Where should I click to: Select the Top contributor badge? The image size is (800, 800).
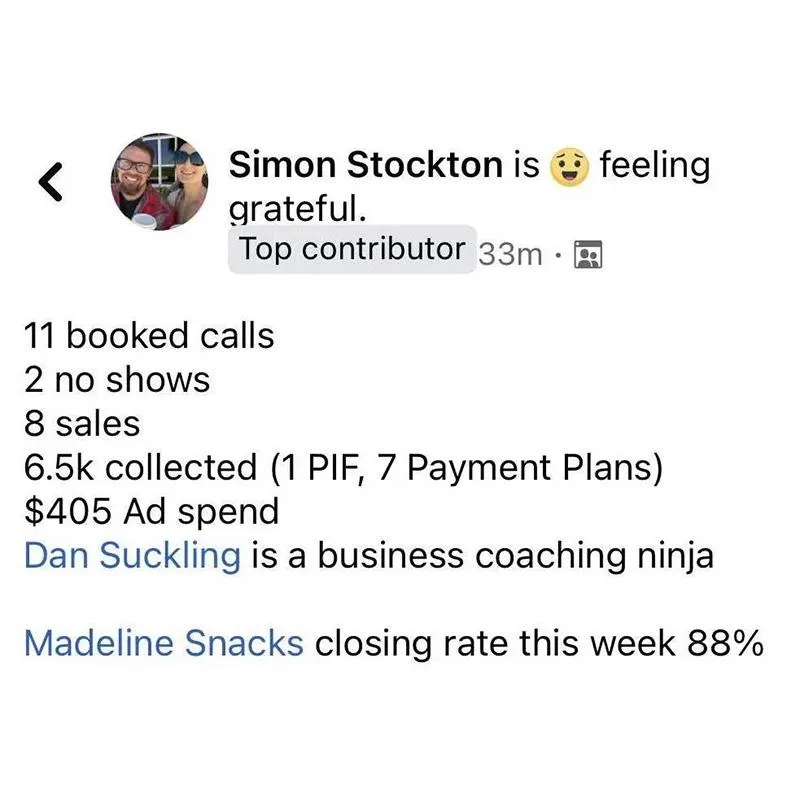click(x=352, y=249)
